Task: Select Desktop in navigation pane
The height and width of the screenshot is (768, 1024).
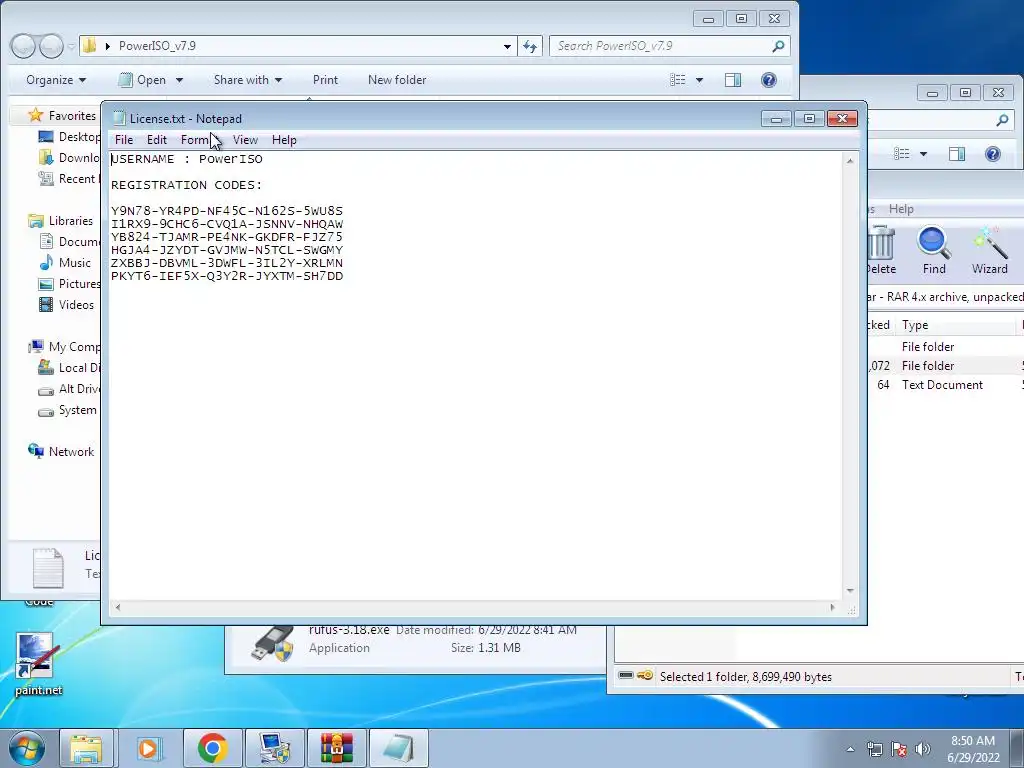Action: coord(70,136)
